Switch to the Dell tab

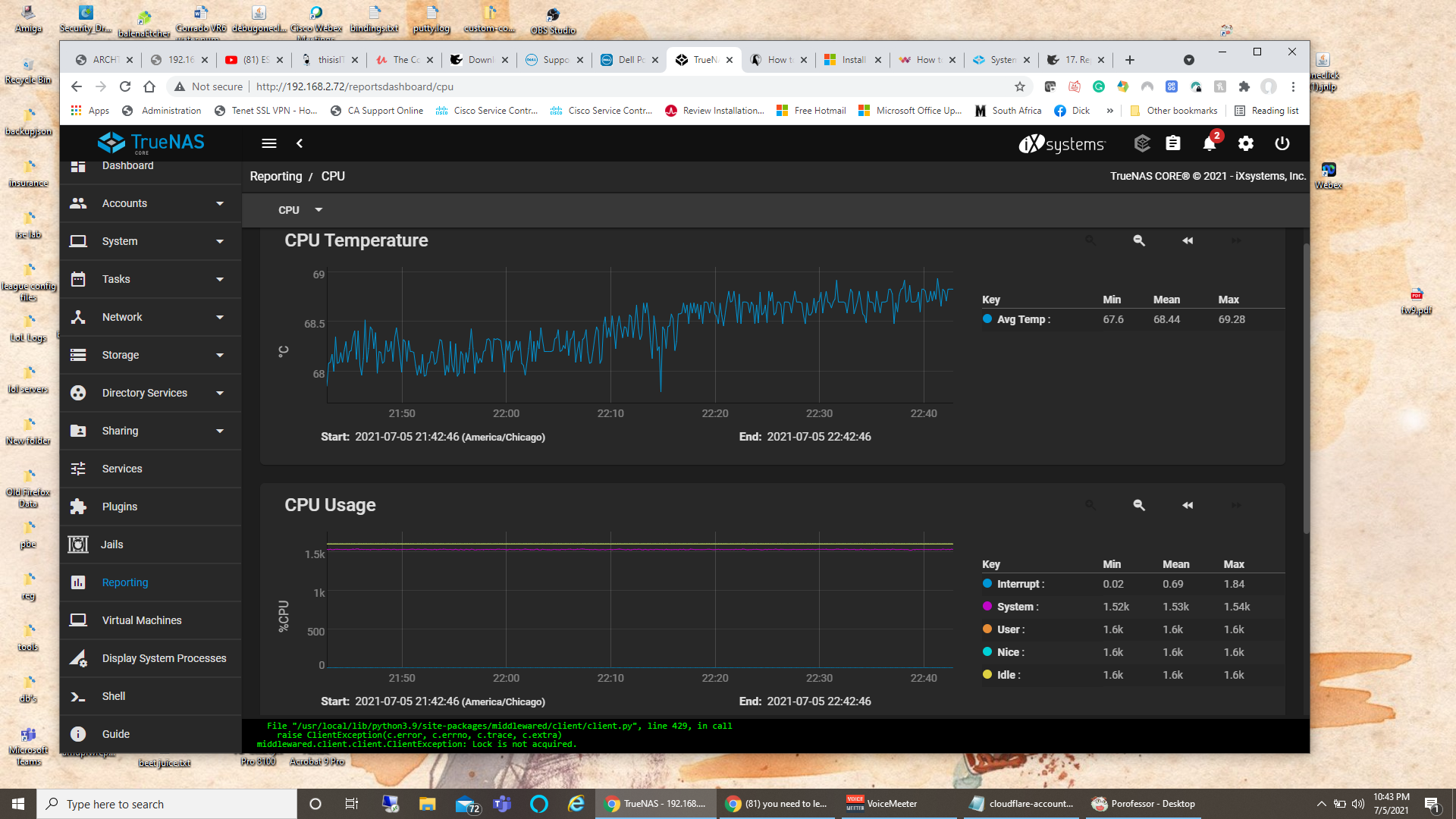[629, 60]
